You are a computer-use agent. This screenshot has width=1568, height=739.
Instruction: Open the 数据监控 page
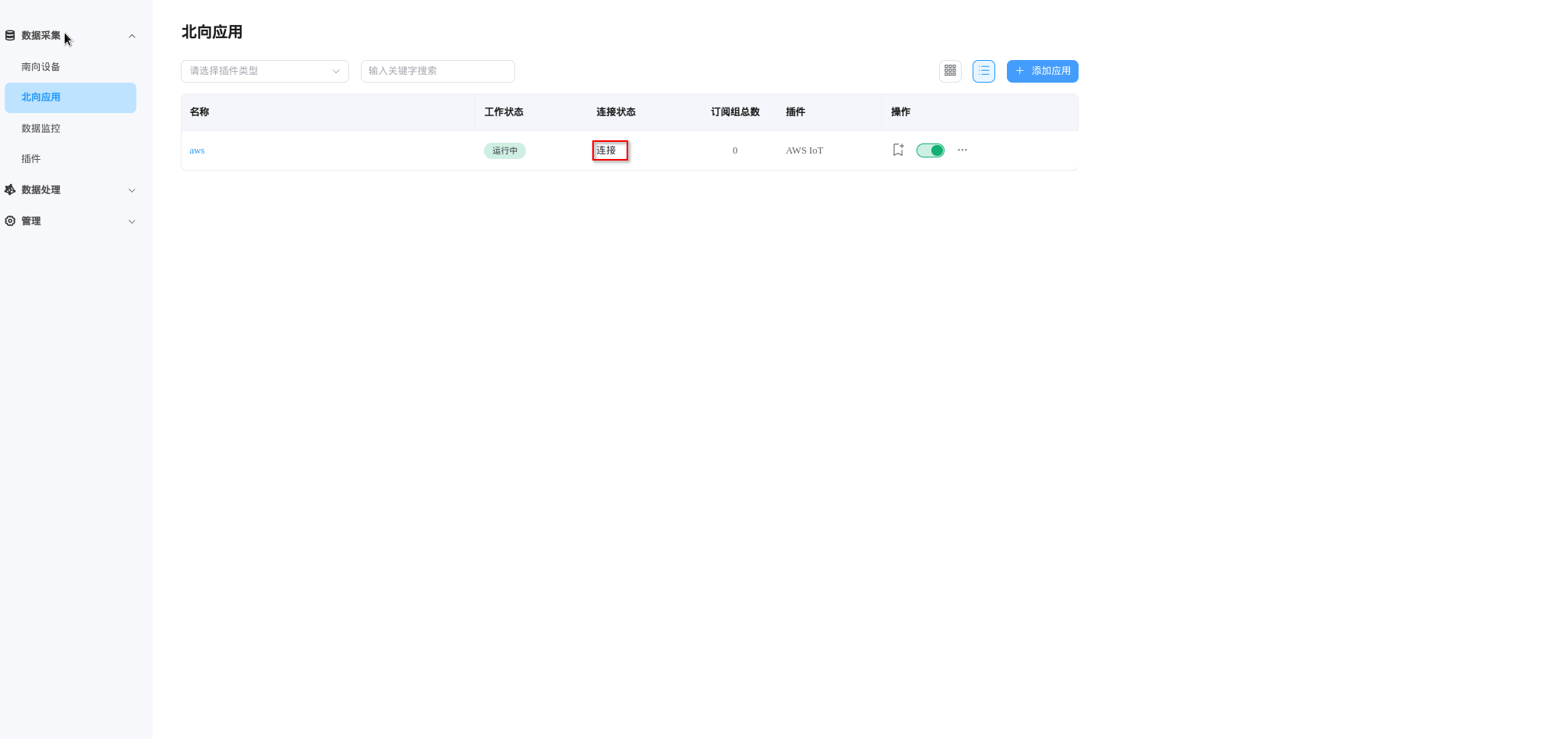41,128
